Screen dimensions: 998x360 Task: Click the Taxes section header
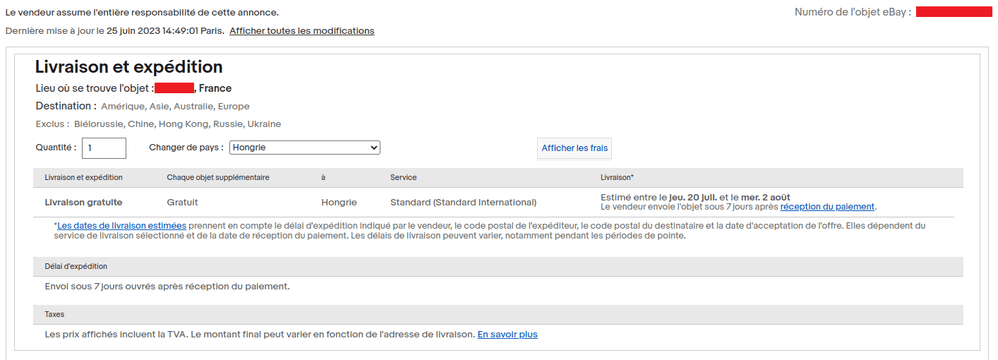tap(498, 314)
